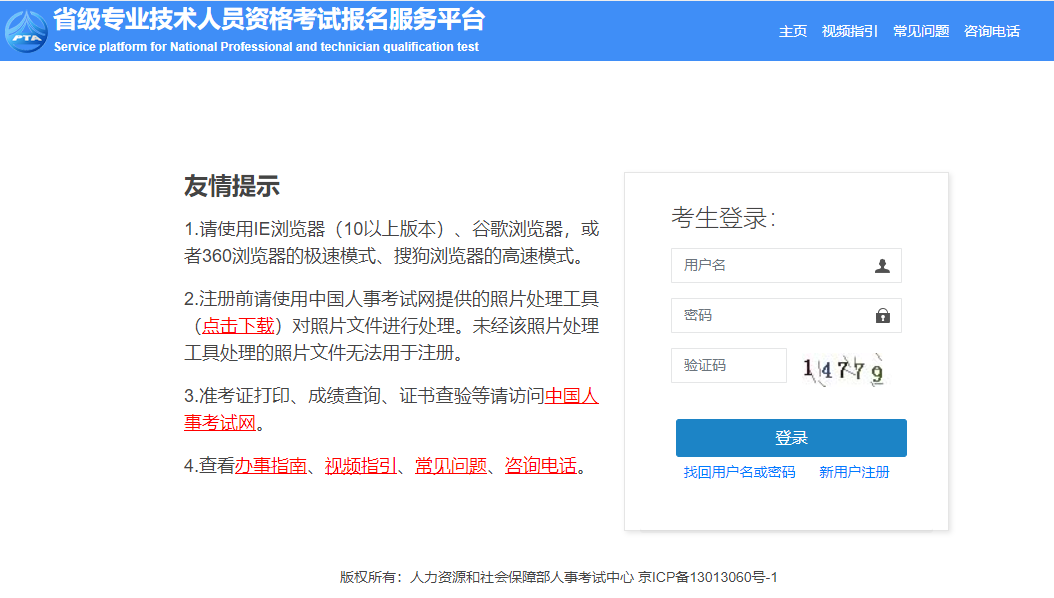Open the 咨询电话 top navigation item
Screen dimensions: 1054x598
pyautogui.click(x=992, y=31)
